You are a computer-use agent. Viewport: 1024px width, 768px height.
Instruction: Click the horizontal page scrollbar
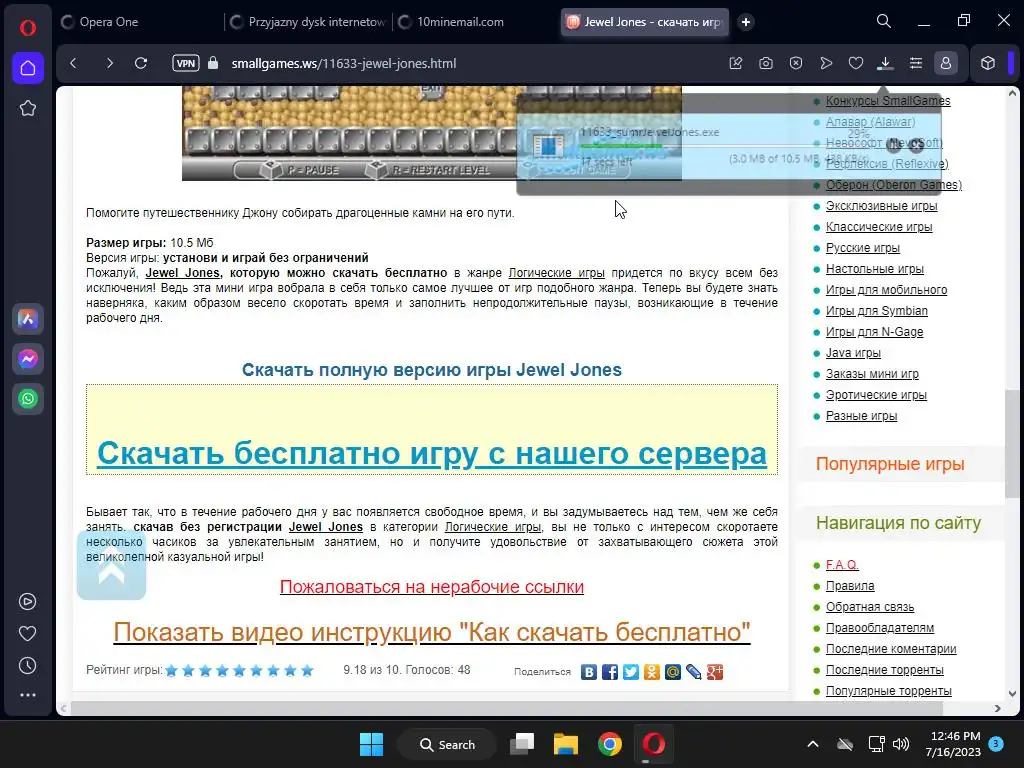coord(506,708)
